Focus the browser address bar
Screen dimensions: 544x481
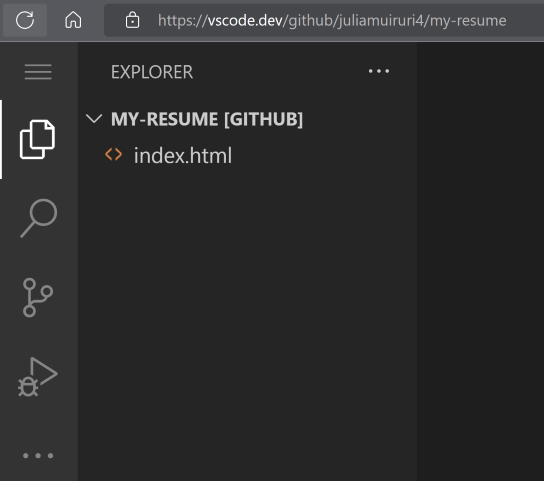click(x=324, y=20)
